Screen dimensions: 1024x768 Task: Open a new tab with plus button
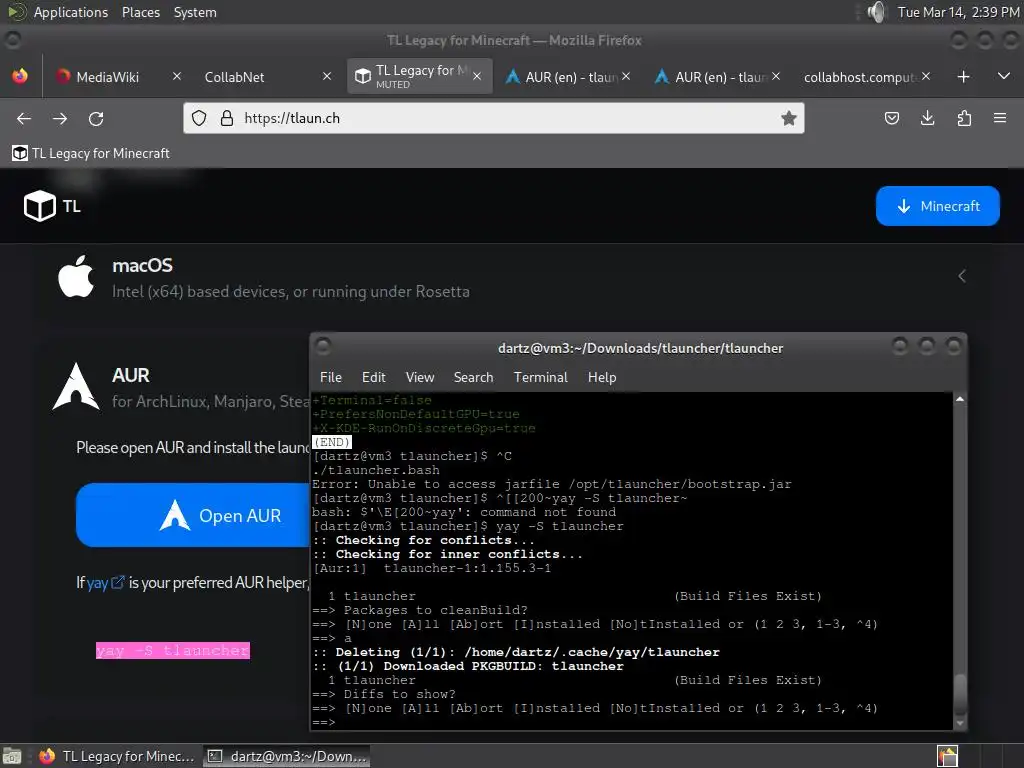963,77
